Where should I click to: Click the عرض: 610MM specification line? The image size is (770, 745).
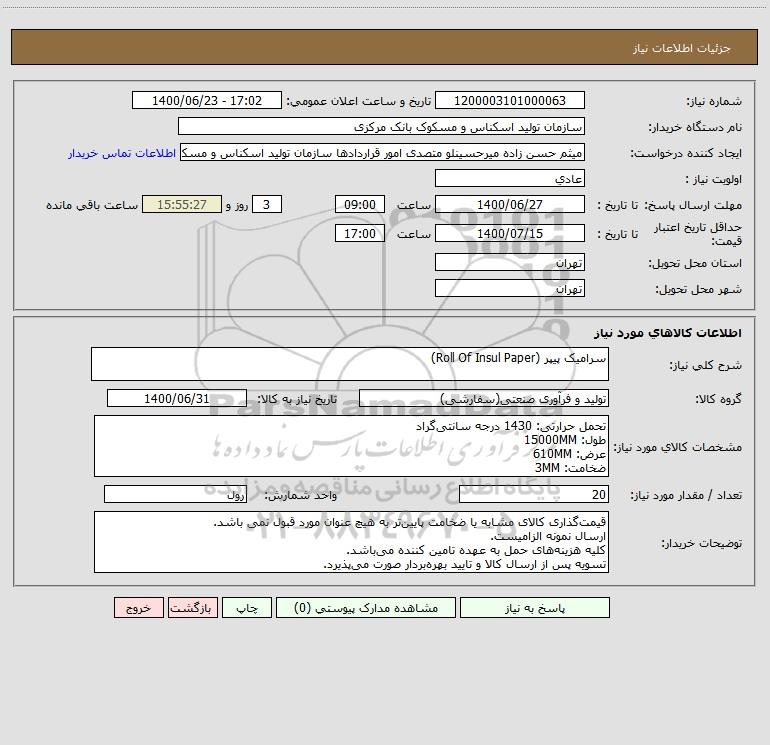[x=569, y=453]
